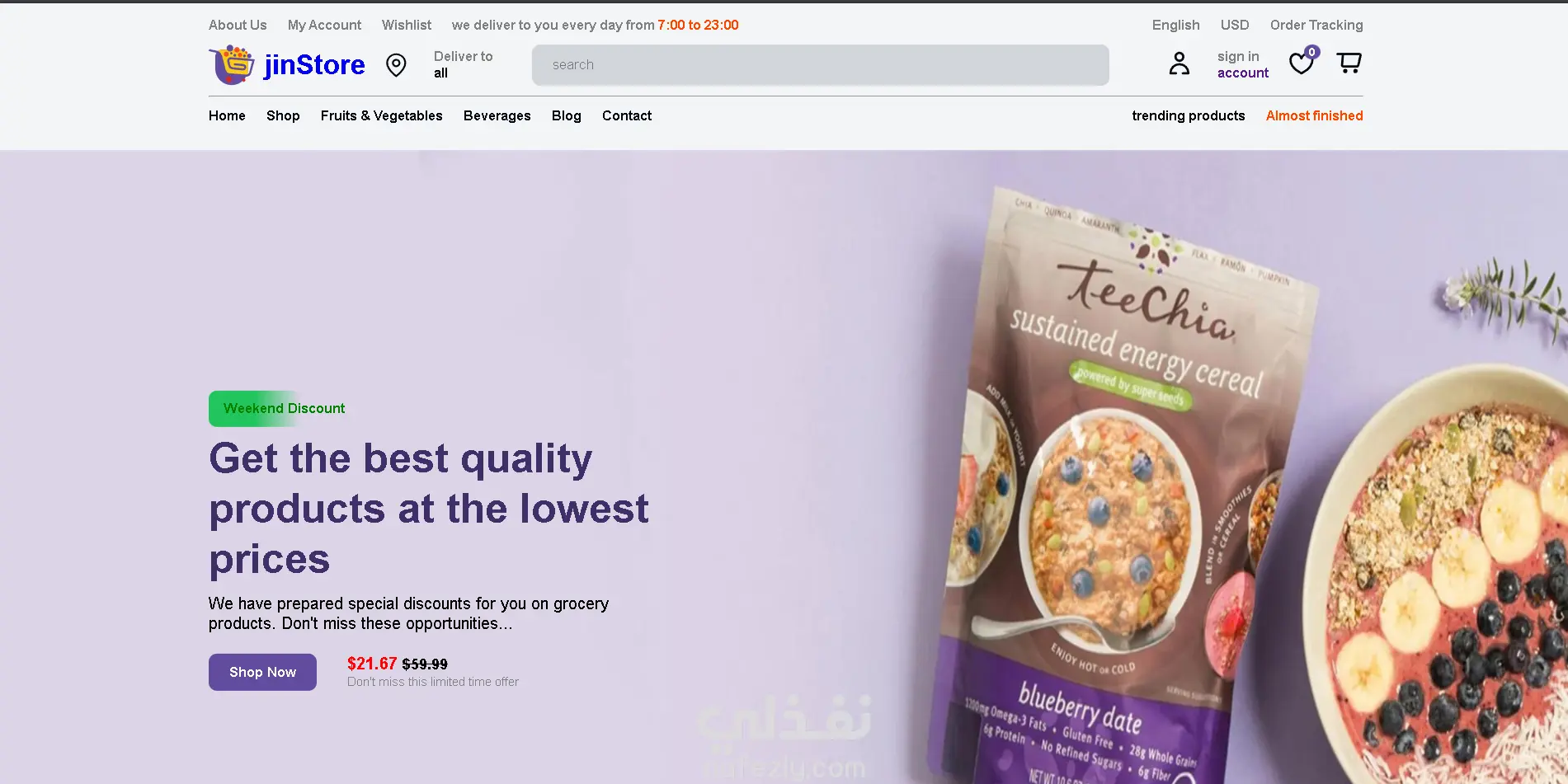Open the About Us link

point(238,25)
